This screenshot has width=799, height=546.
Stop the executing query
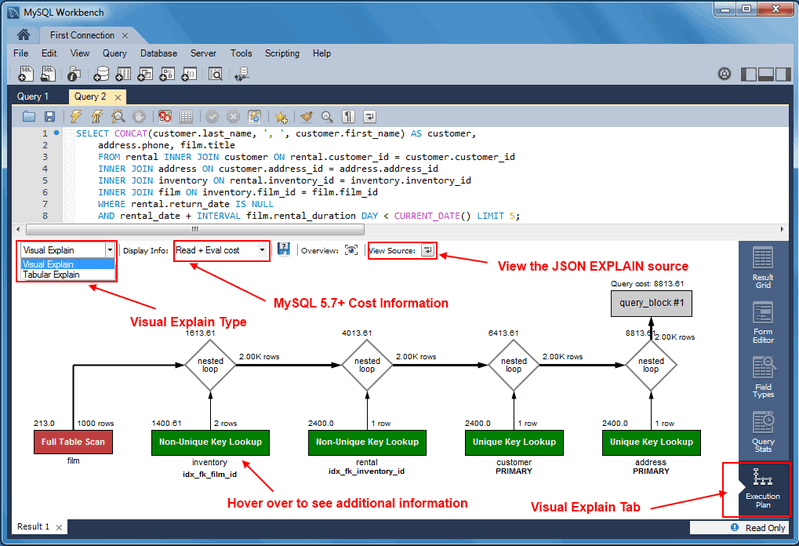[x=139, y=117]
